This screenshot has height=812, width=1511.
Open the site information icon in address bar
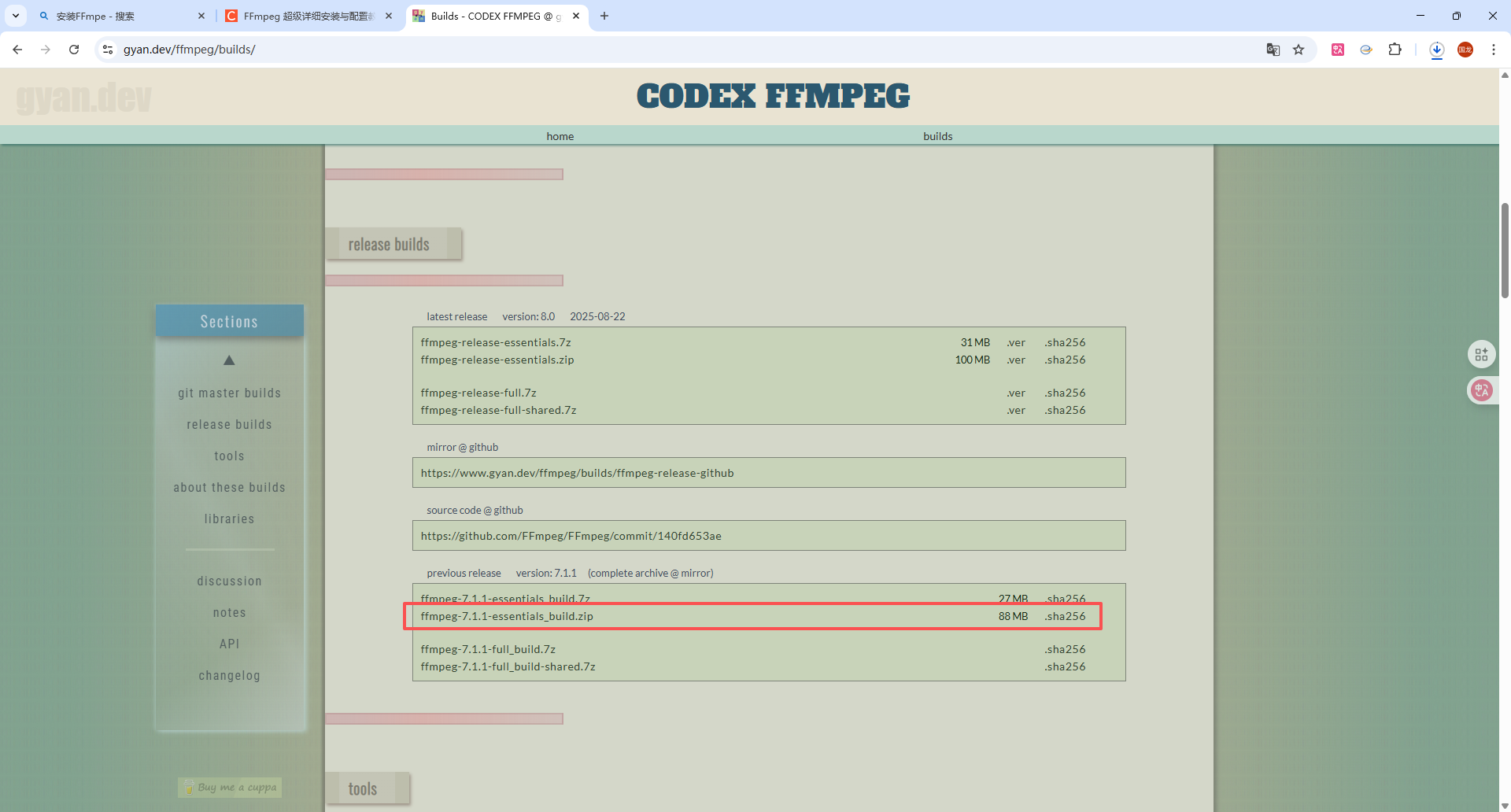(x=109, y=50)
